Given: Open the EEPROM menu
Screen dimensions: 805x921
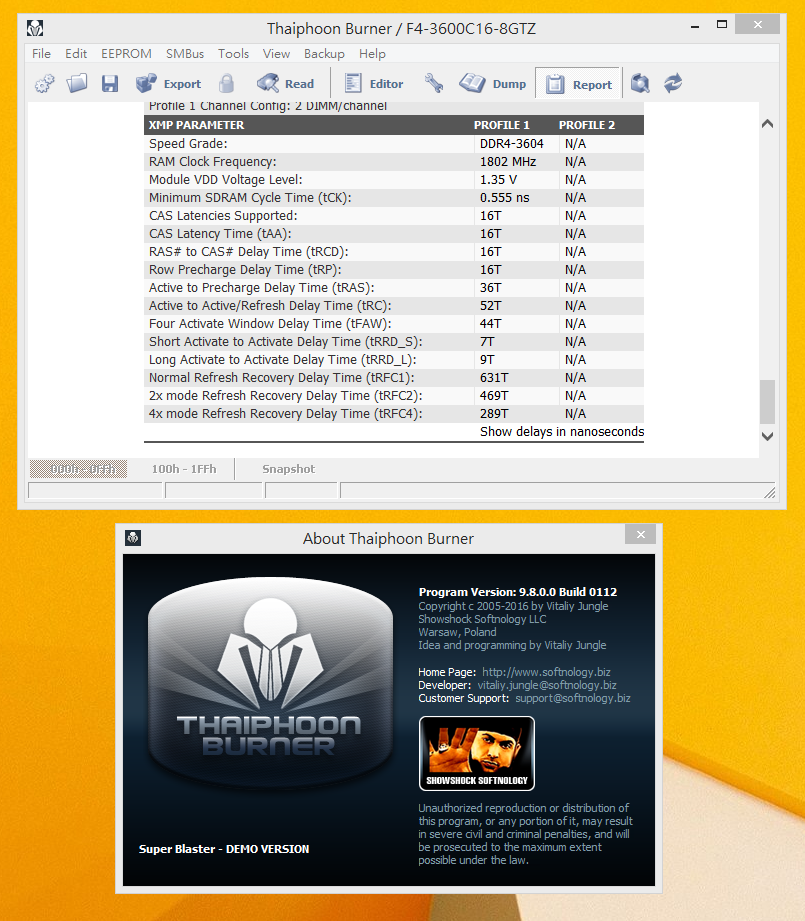Looking at the screenshot, I should point(126,54).
